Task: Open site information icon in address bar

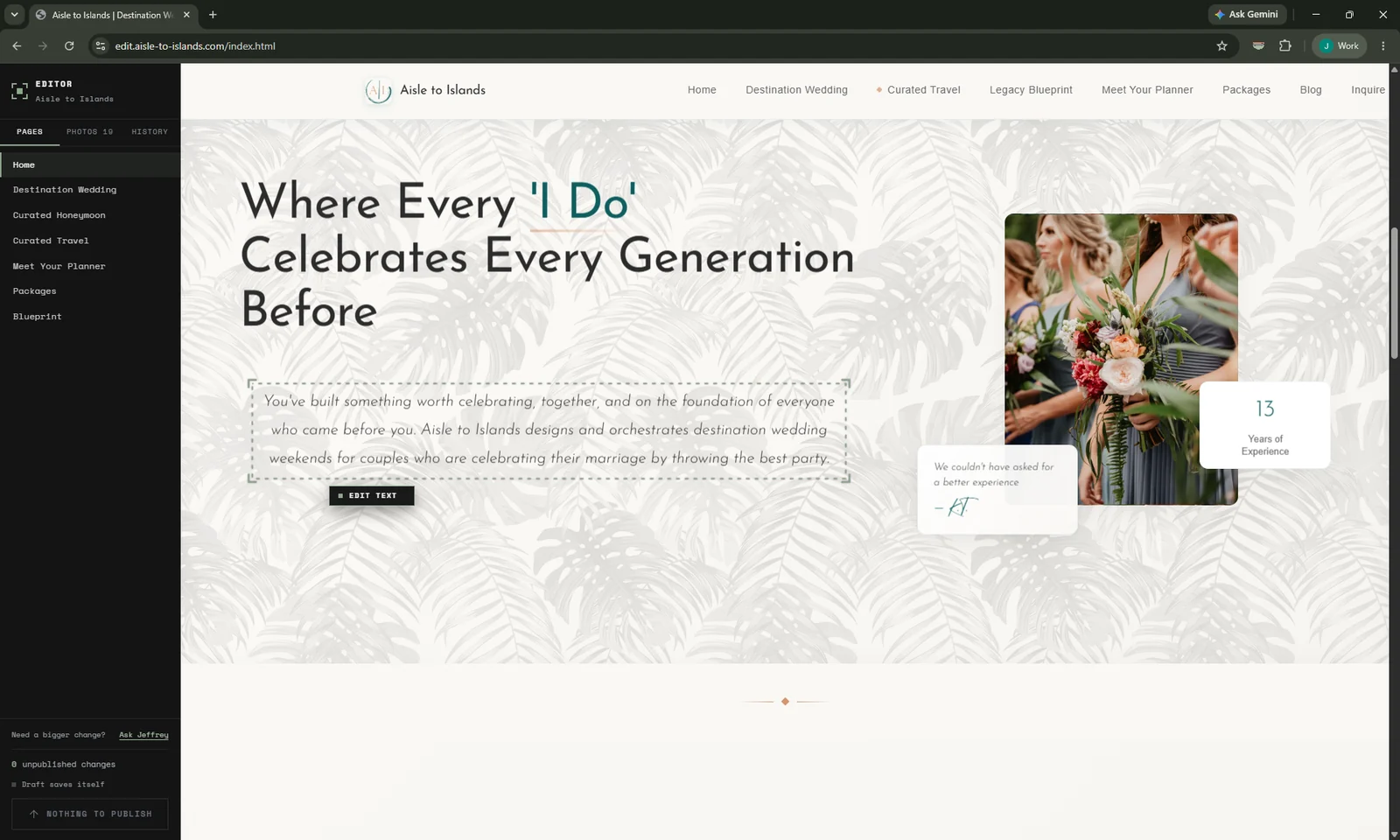Action: click(101, 45)
